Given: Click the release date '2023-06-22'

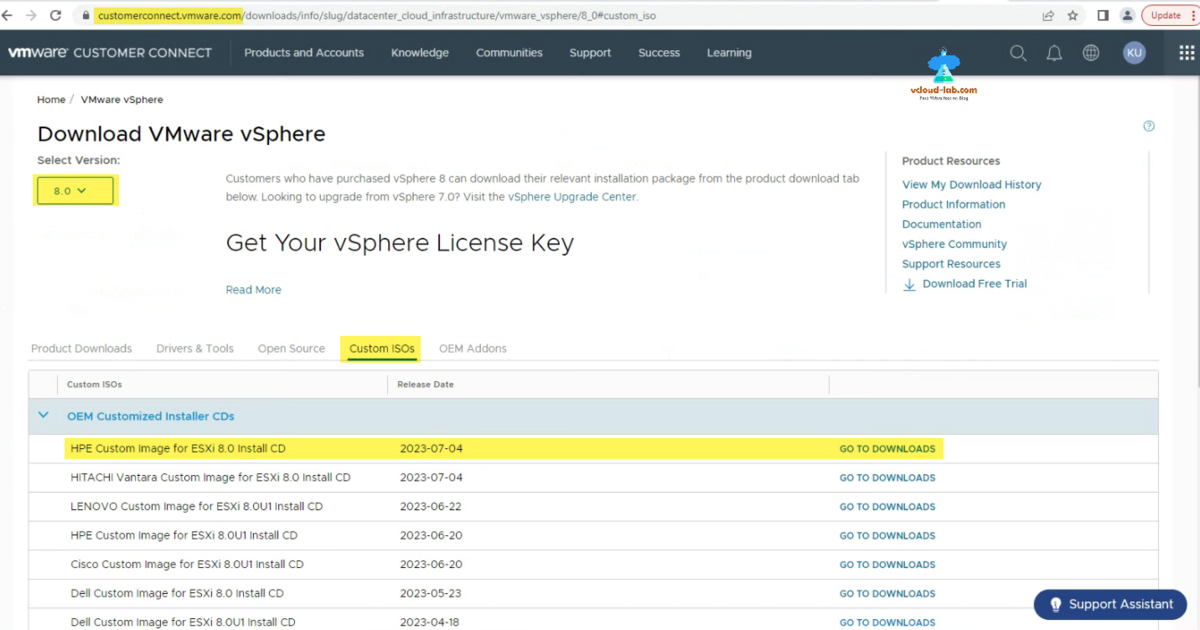Looking at the screenshot, I should coord(431,507).
